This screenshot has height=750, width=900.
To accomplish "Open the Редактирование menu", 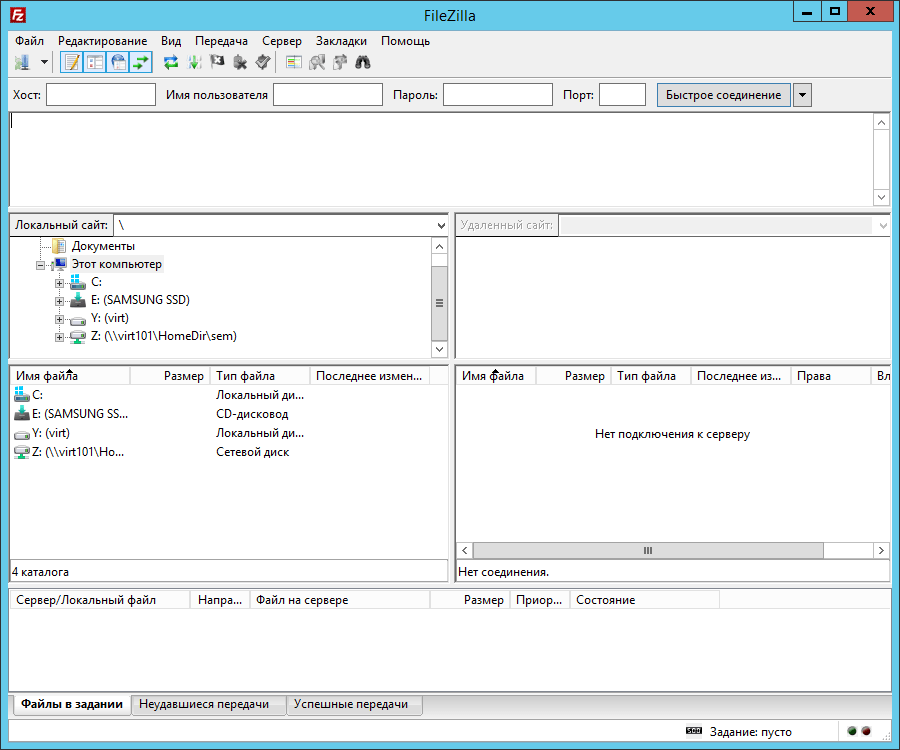I will click(x=102, y=41).
